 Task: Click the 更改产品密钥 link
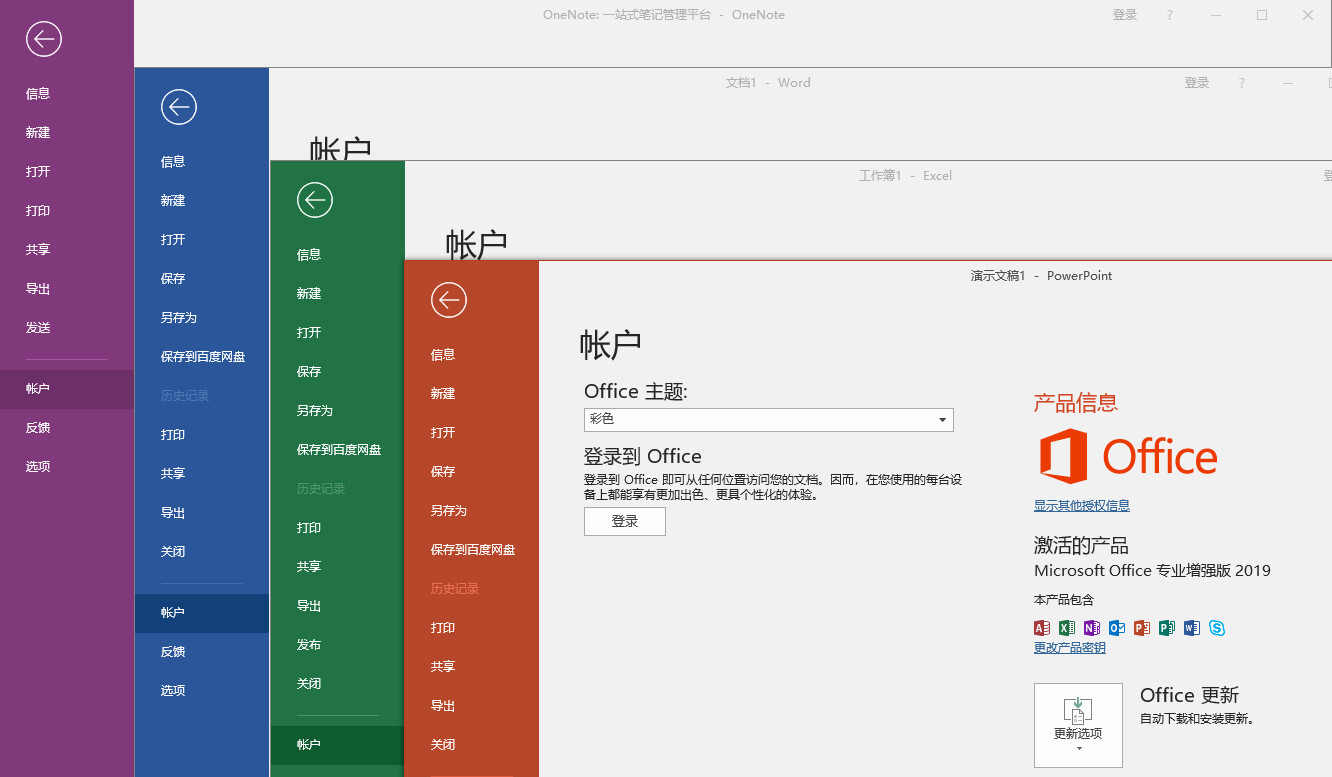coord(1070,648)
